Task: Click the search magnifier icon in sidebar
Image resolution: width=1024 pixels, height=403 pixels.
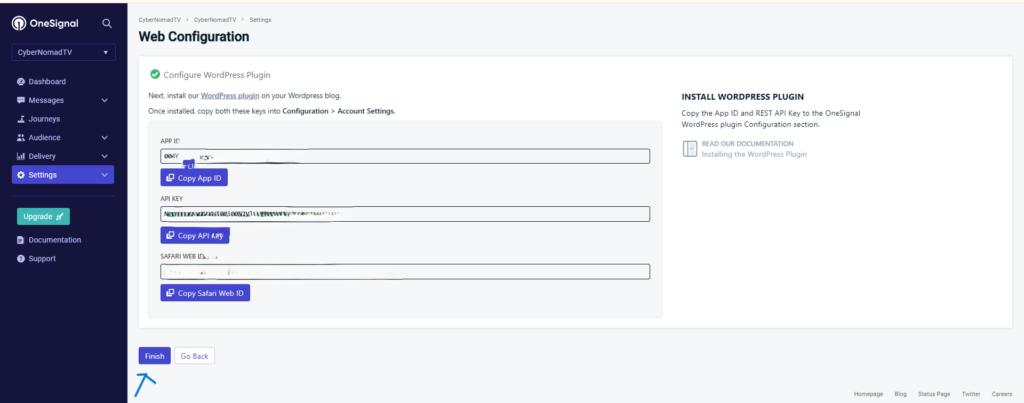Action: click(107, 23)
